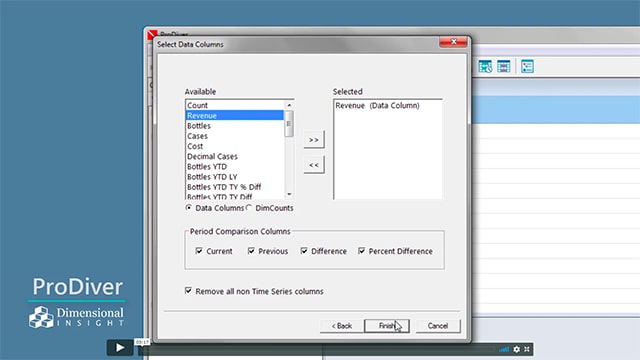Viewport: 640px width, 360px height.
Task: Select Bottles YTD in Available list
Action: click(x=235, y=167)
